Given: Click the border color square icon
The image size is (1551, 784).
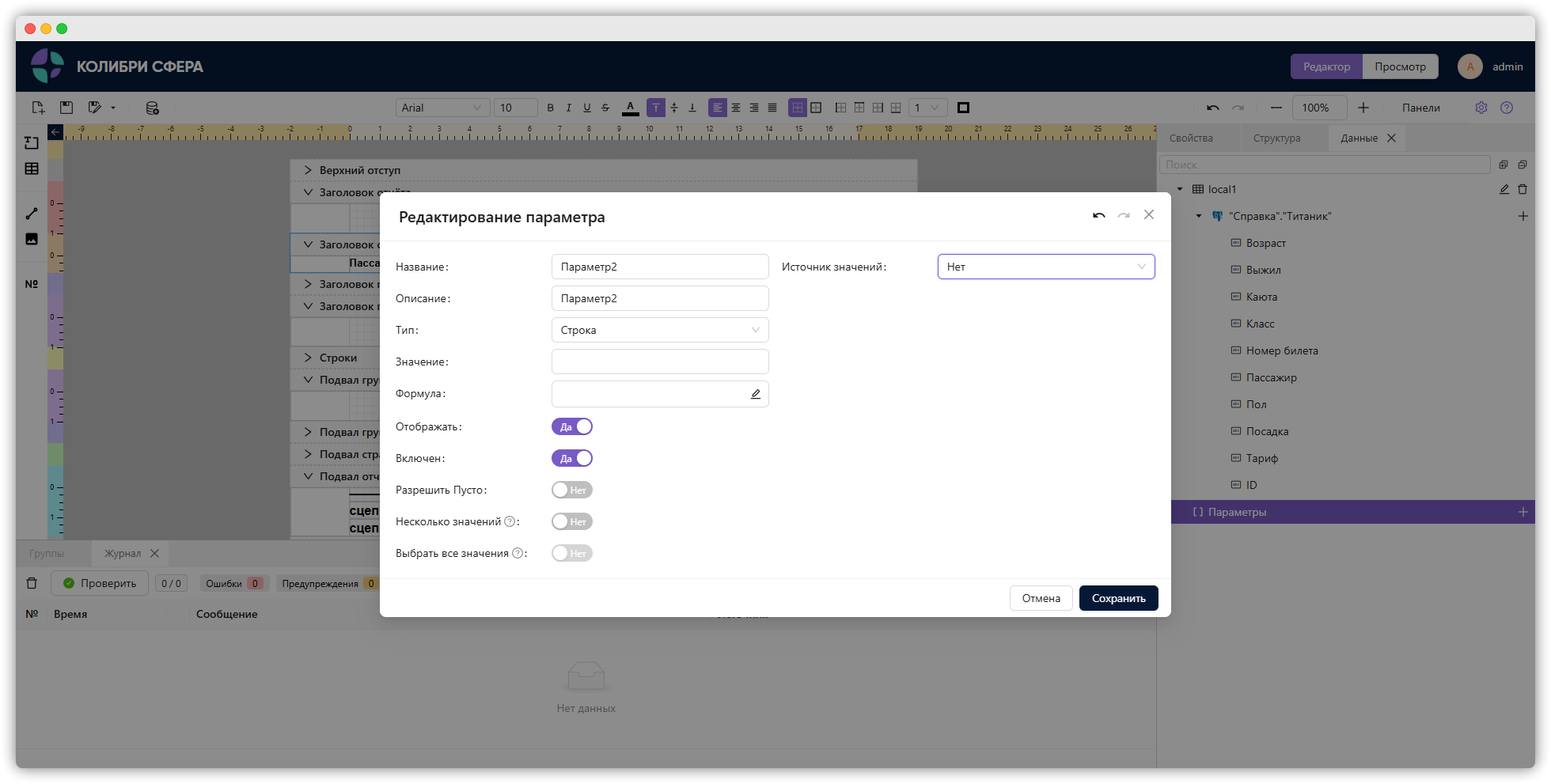Looking at the screenshot, I should (963, 108).
